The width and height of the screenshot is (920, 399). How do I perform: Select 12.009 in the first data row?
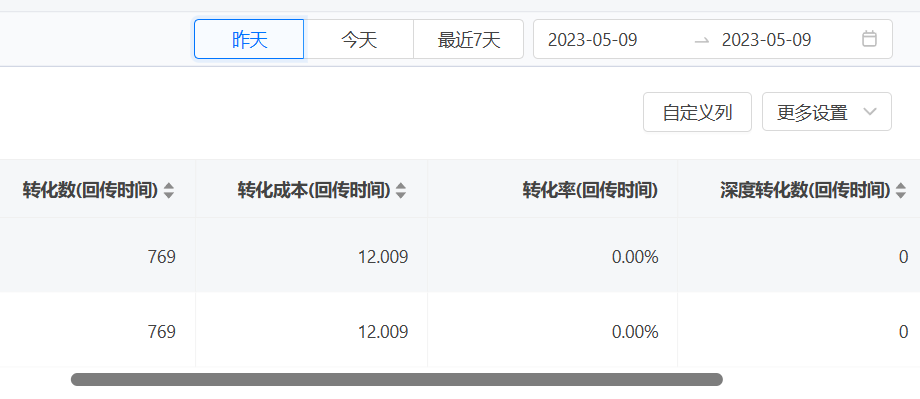point(383,256)
